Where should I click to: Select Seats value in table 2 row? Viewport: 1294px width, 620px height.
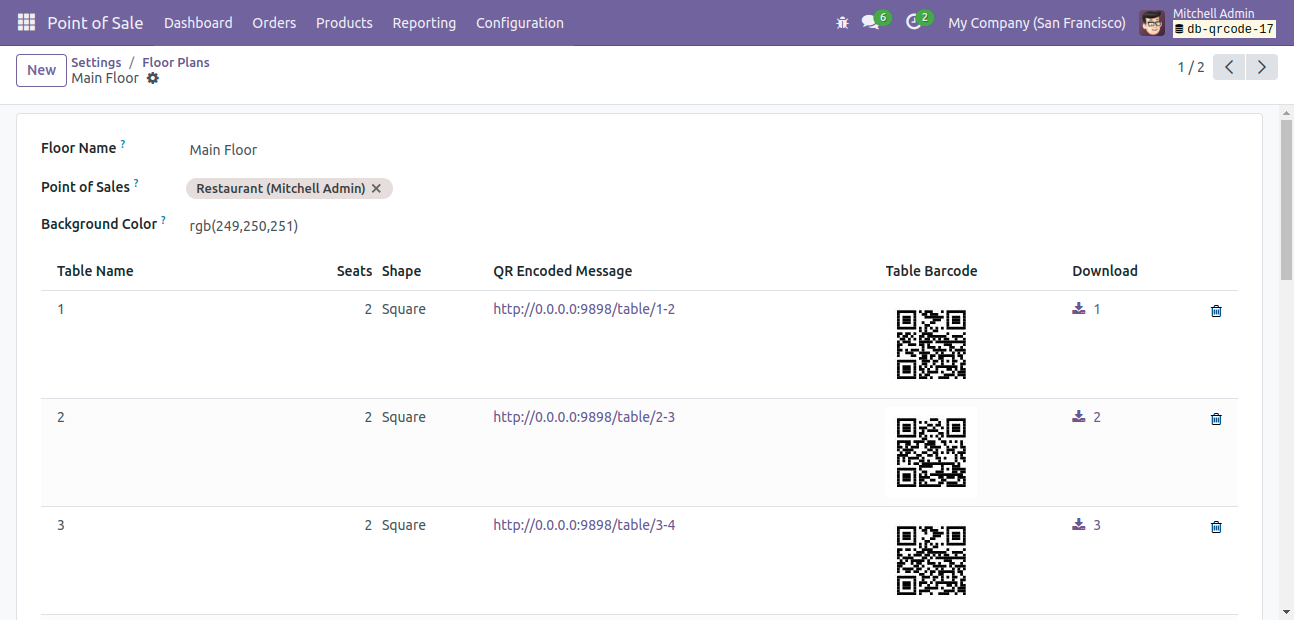[368, 417]
